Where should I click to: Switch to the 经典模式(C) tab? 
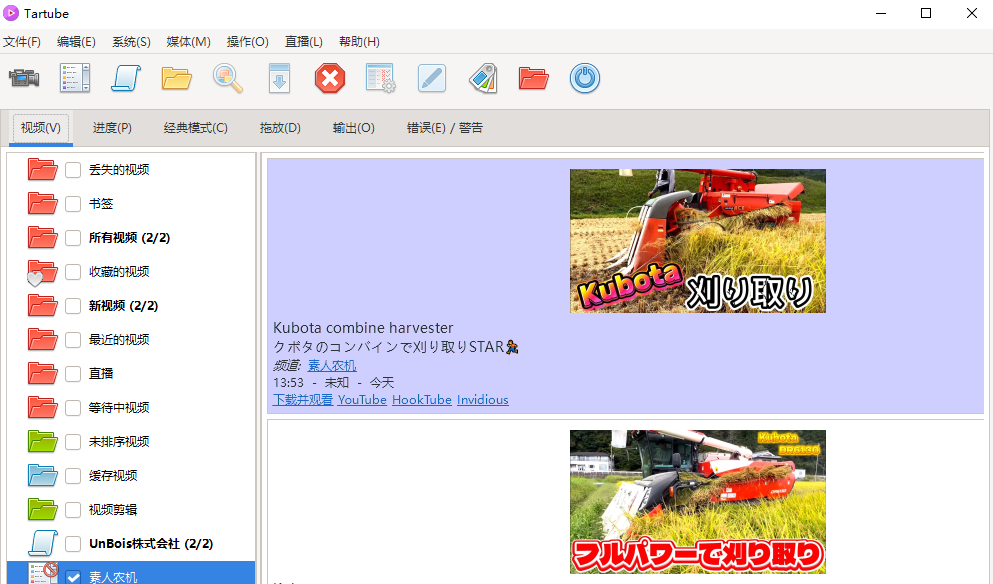point(196,128)
